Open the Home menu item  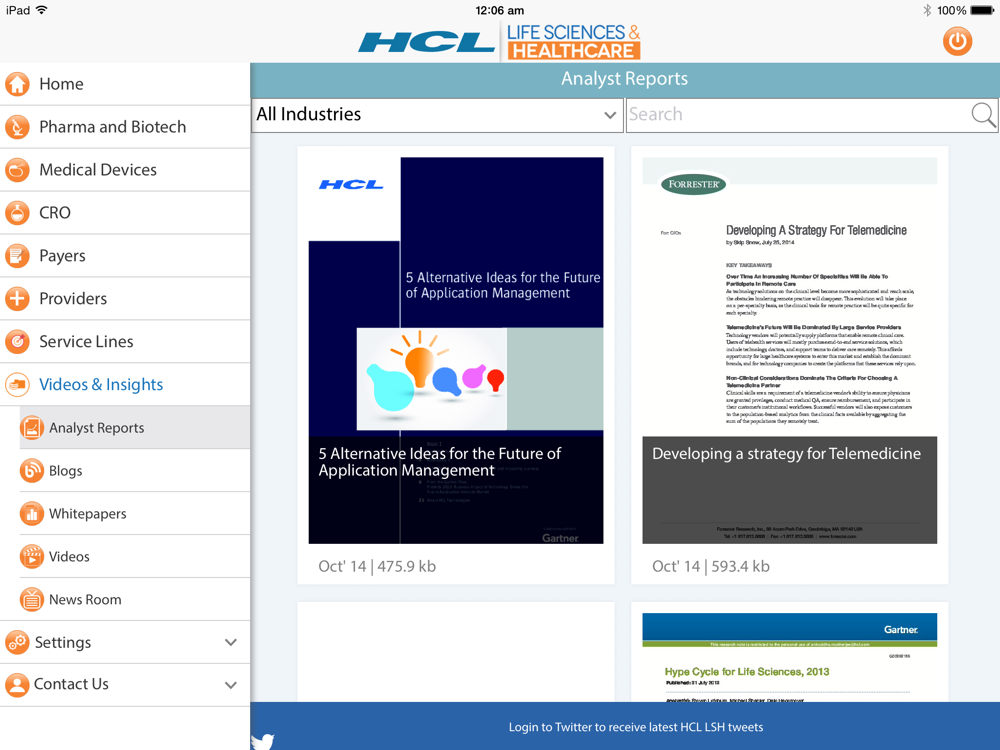125,84
